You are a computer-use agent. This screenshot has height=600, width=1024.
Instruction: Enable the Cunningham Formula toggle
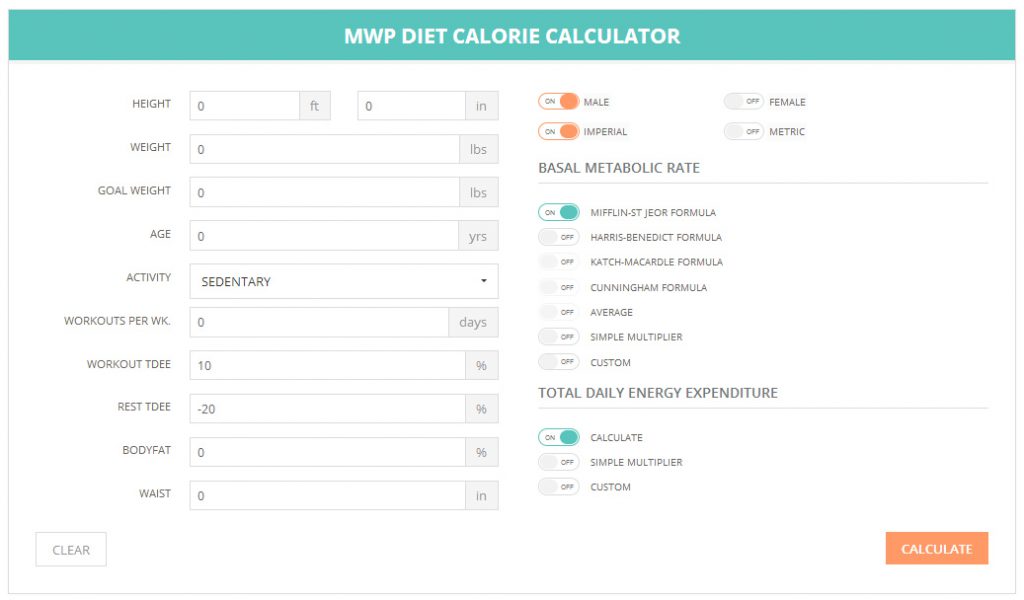pyautogui.click(x=558, y=287)
